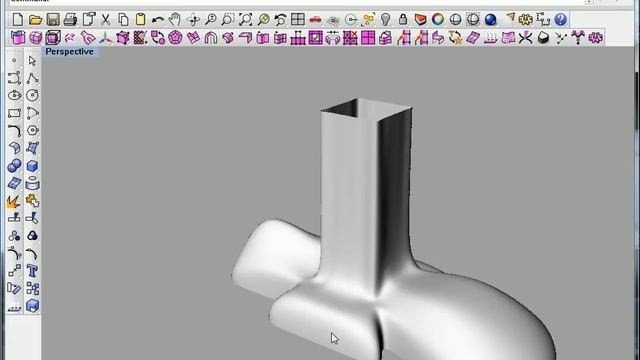Screen dimensions: 640x360
Task: Select the Points tool in left sidebar
Action: coord(14,60)
